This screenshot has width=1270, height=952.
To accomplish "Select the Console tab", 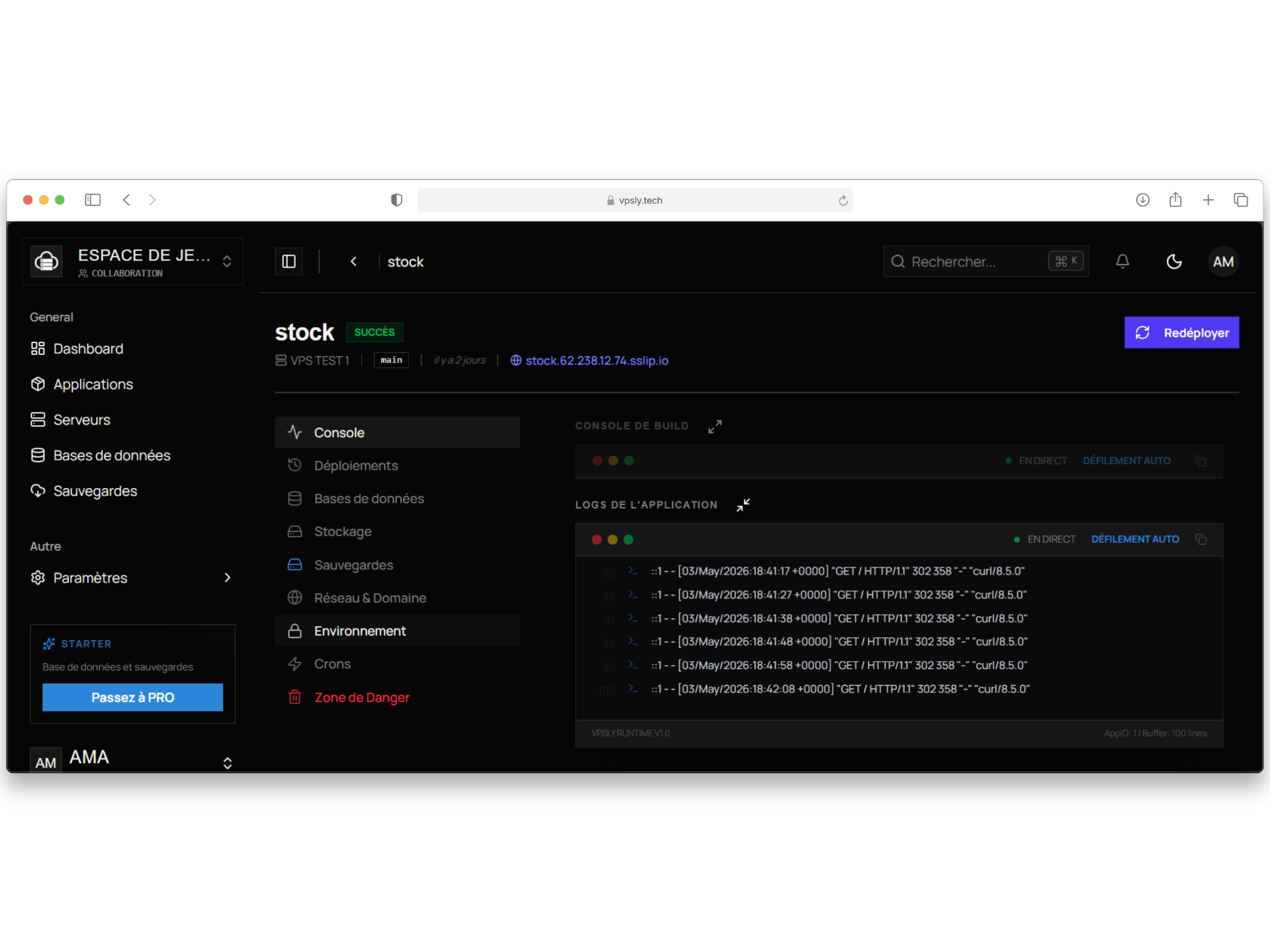I will click(397, 432).
